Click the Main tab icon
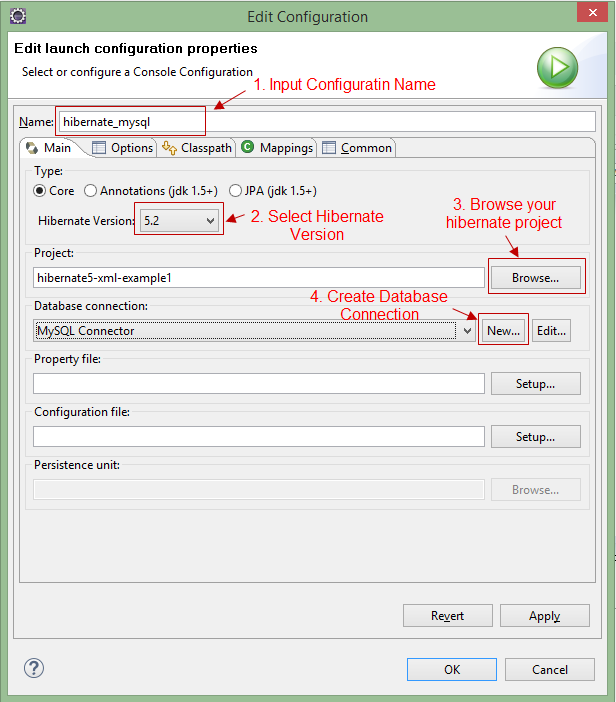Screen dimensions: 616x702 pyautogui.click(x=32, y=148)
